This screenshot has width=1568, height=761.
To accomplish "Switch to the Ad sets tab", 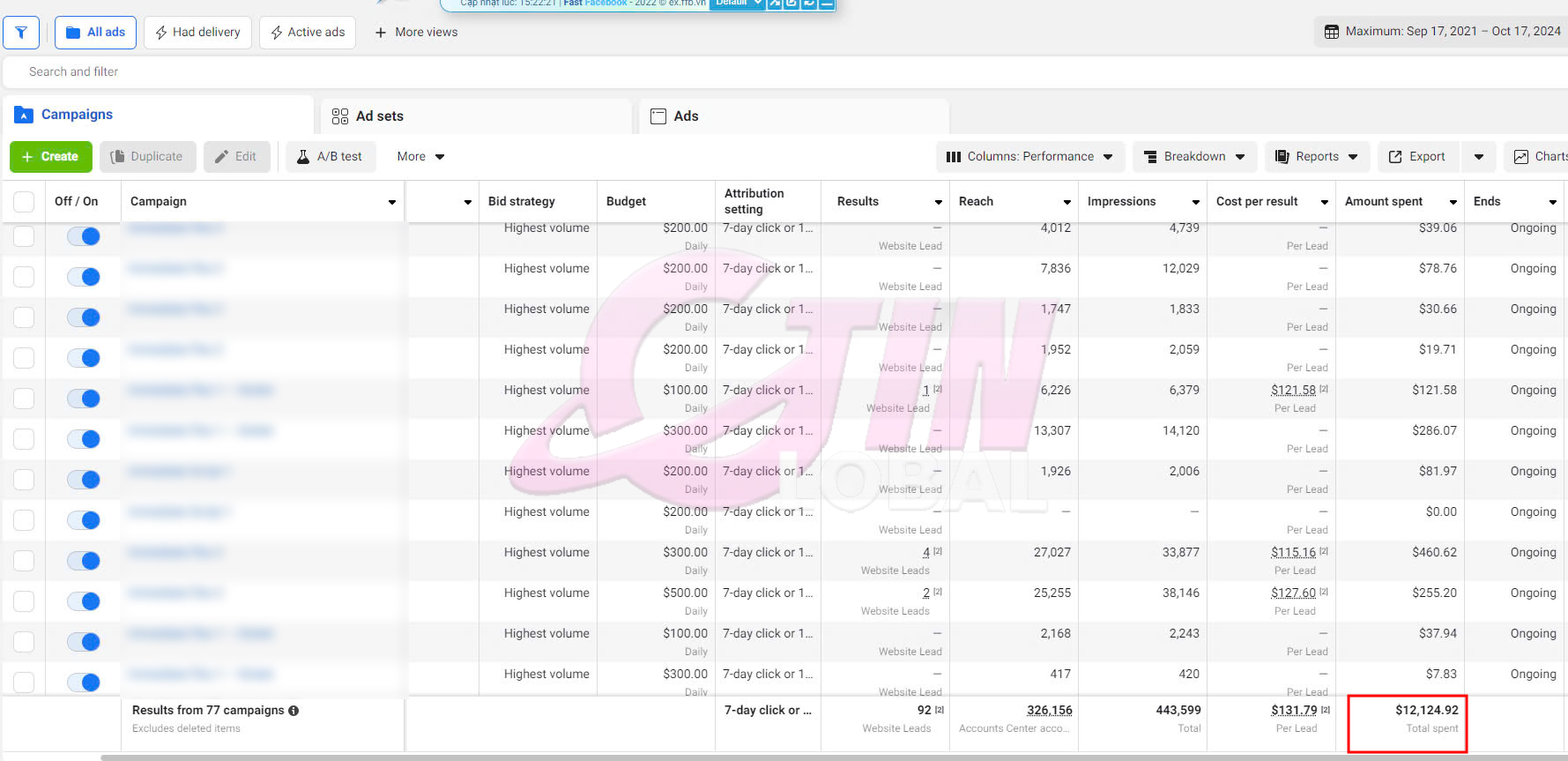I will coord(476,116).
